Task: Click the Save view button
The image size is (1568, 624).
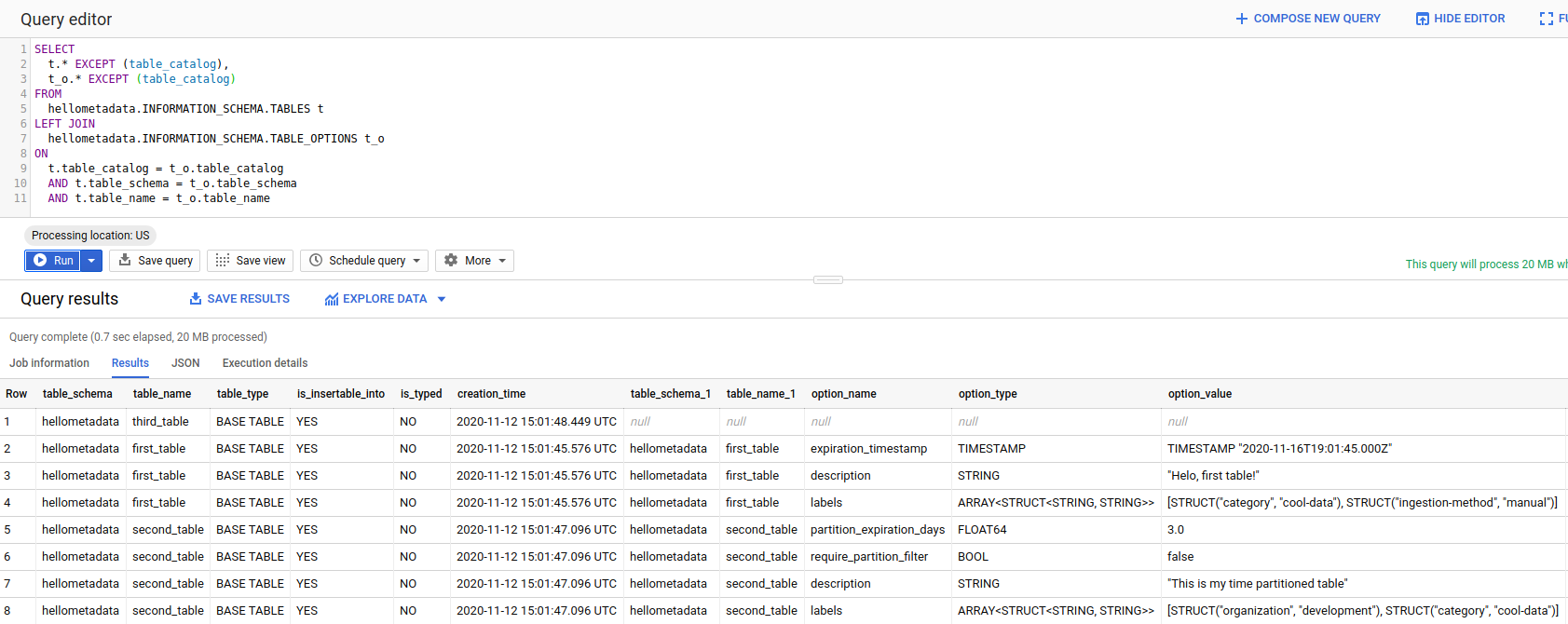Action: 251,261
